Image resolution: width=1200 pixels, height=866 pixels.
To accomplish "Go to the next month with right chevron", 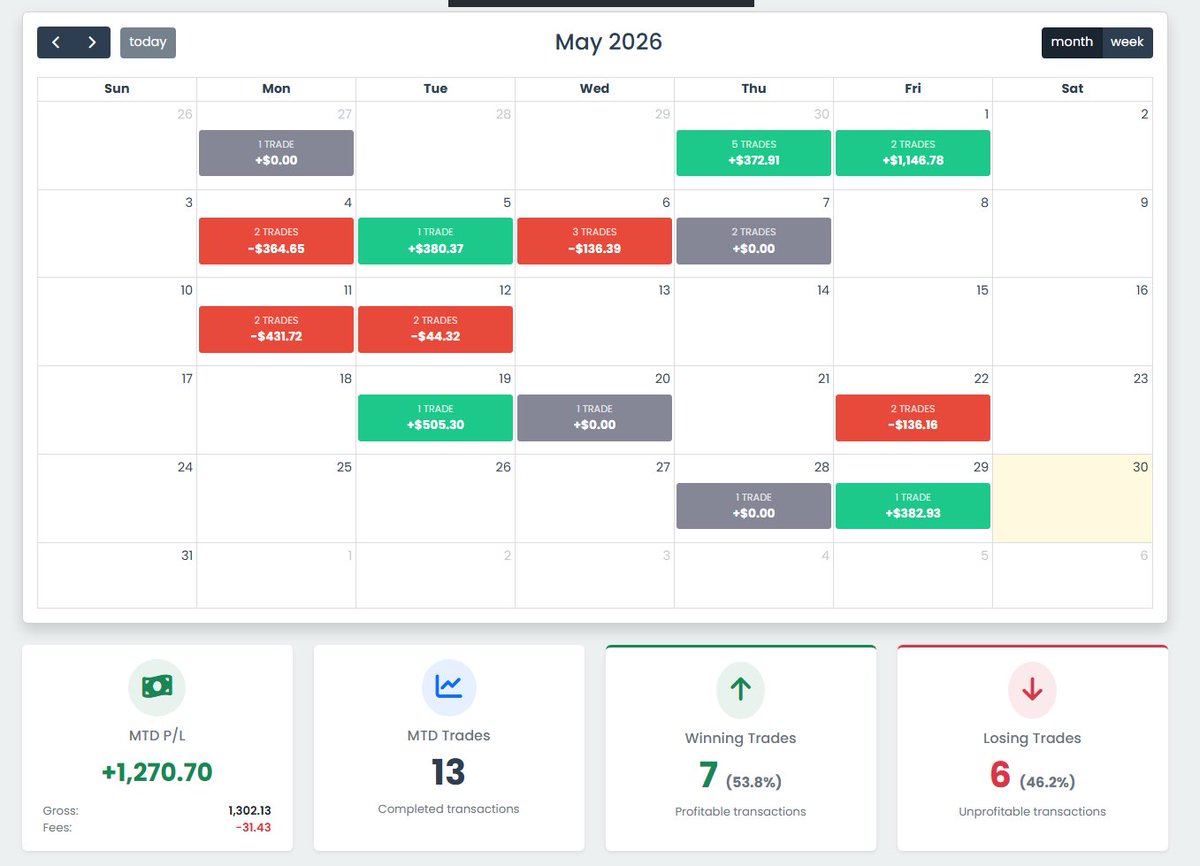I will click(92, 42).
